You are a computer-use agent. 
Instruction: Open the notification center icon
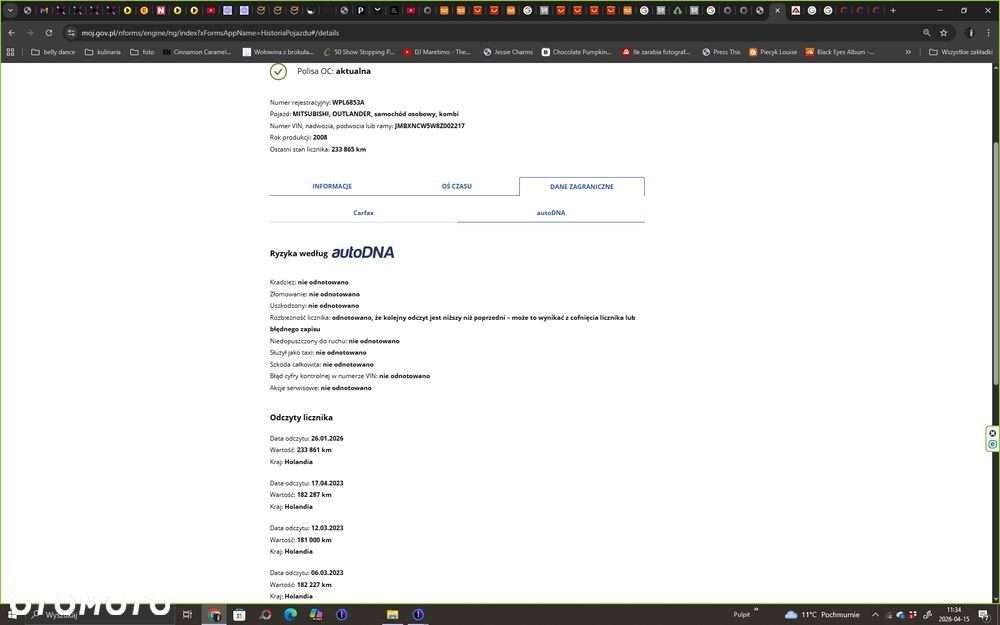click(x=984, y=615)
